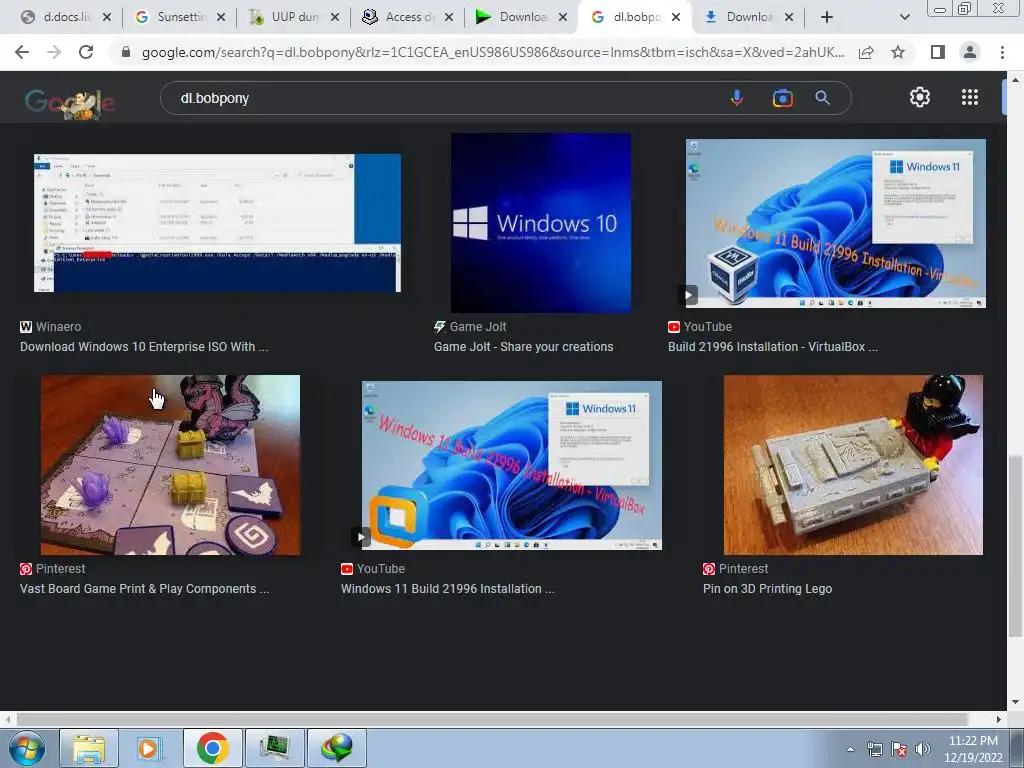Screen dimensions: 1024x768
Task: Share this page icon in address bar
Action: (x=866, y=52)
